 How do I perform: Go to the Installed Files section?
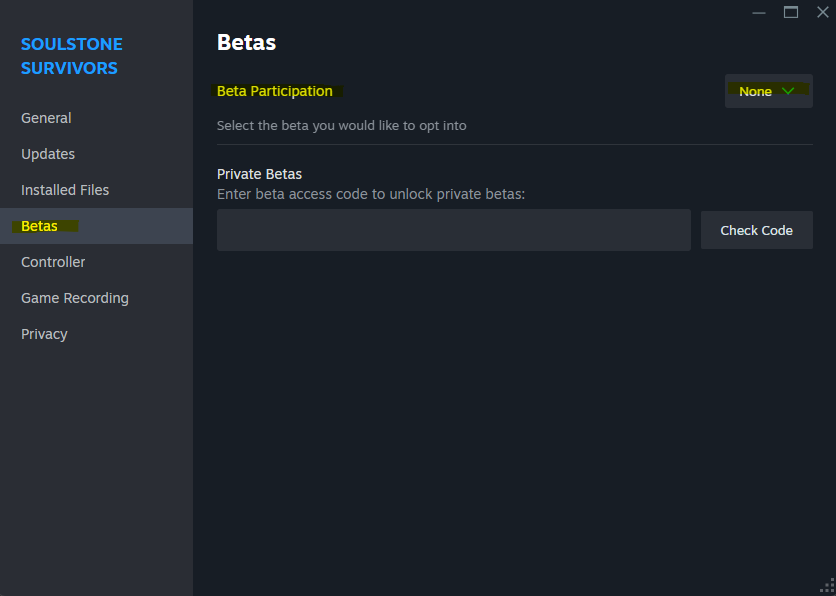[x=65, y=190]
